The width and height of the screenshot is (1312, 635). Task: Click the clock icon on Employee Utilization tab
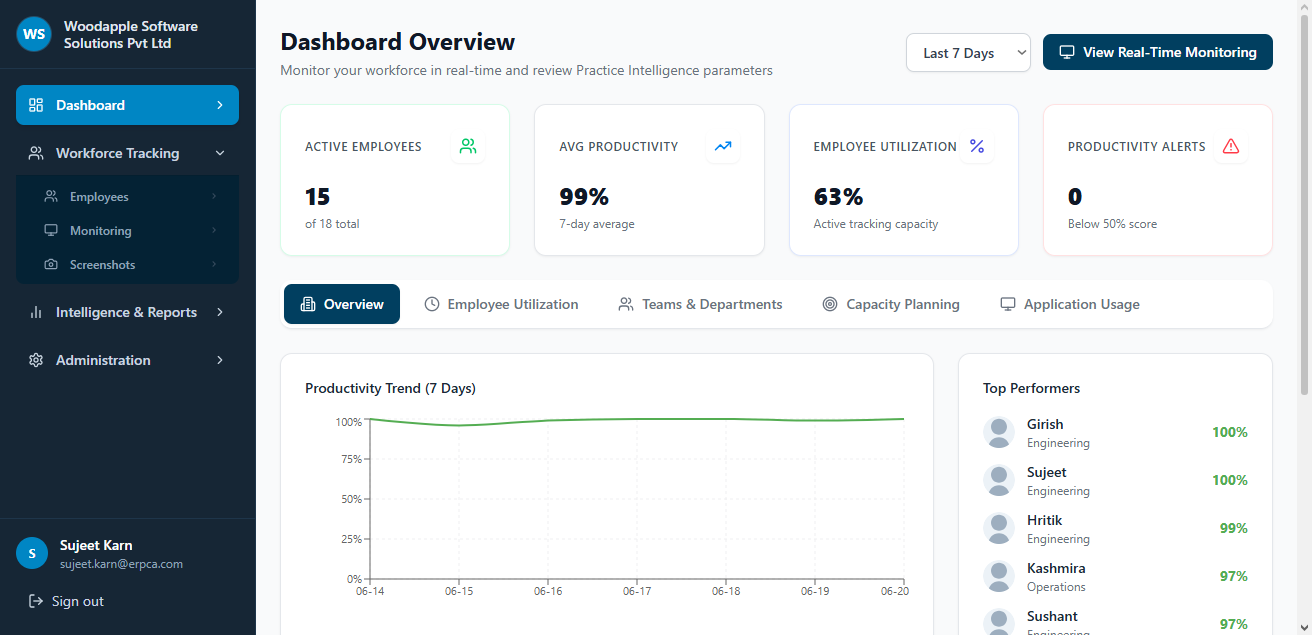click(432, 304)
